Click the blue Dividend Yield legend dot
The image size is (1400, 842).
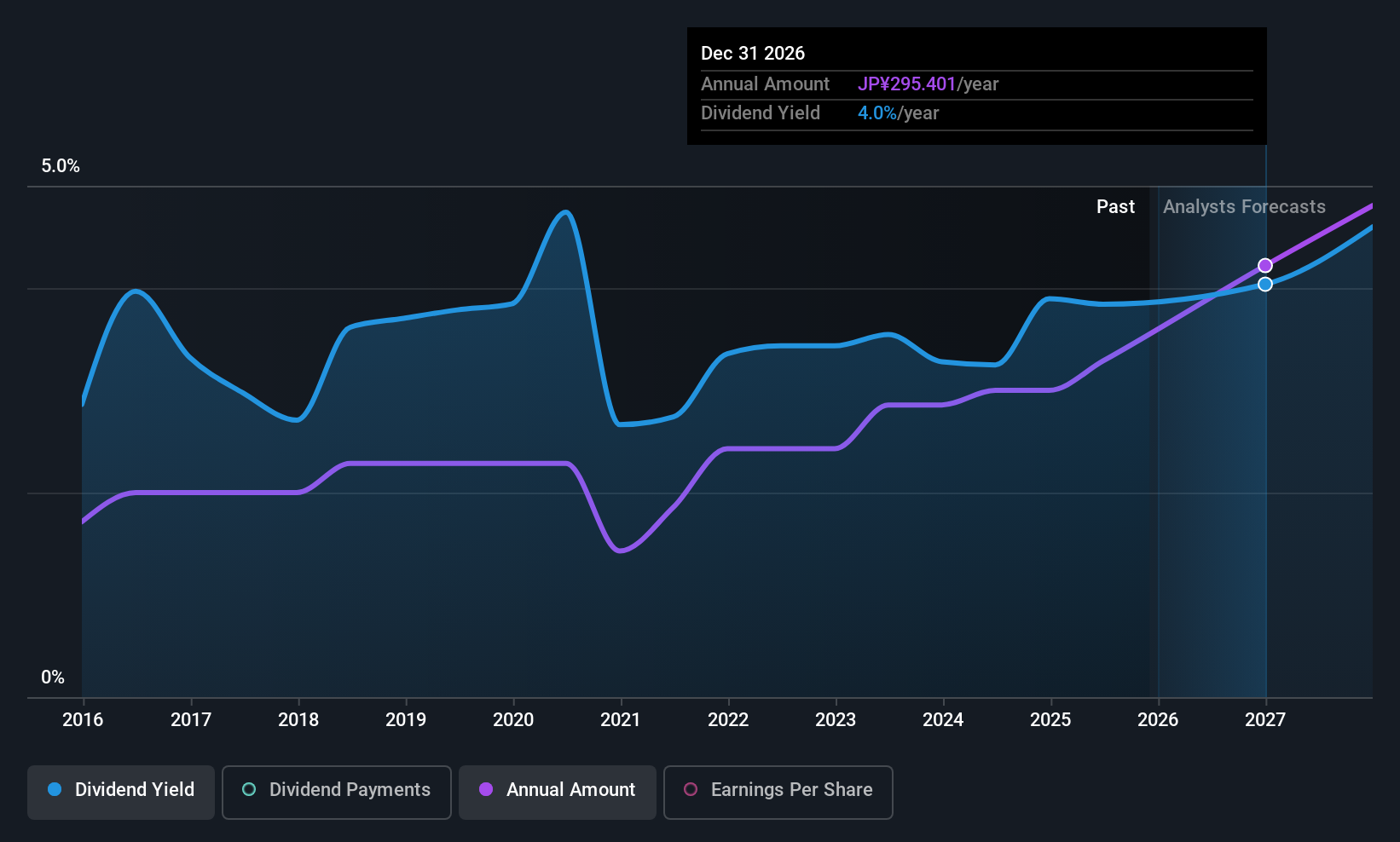(55, 790)
